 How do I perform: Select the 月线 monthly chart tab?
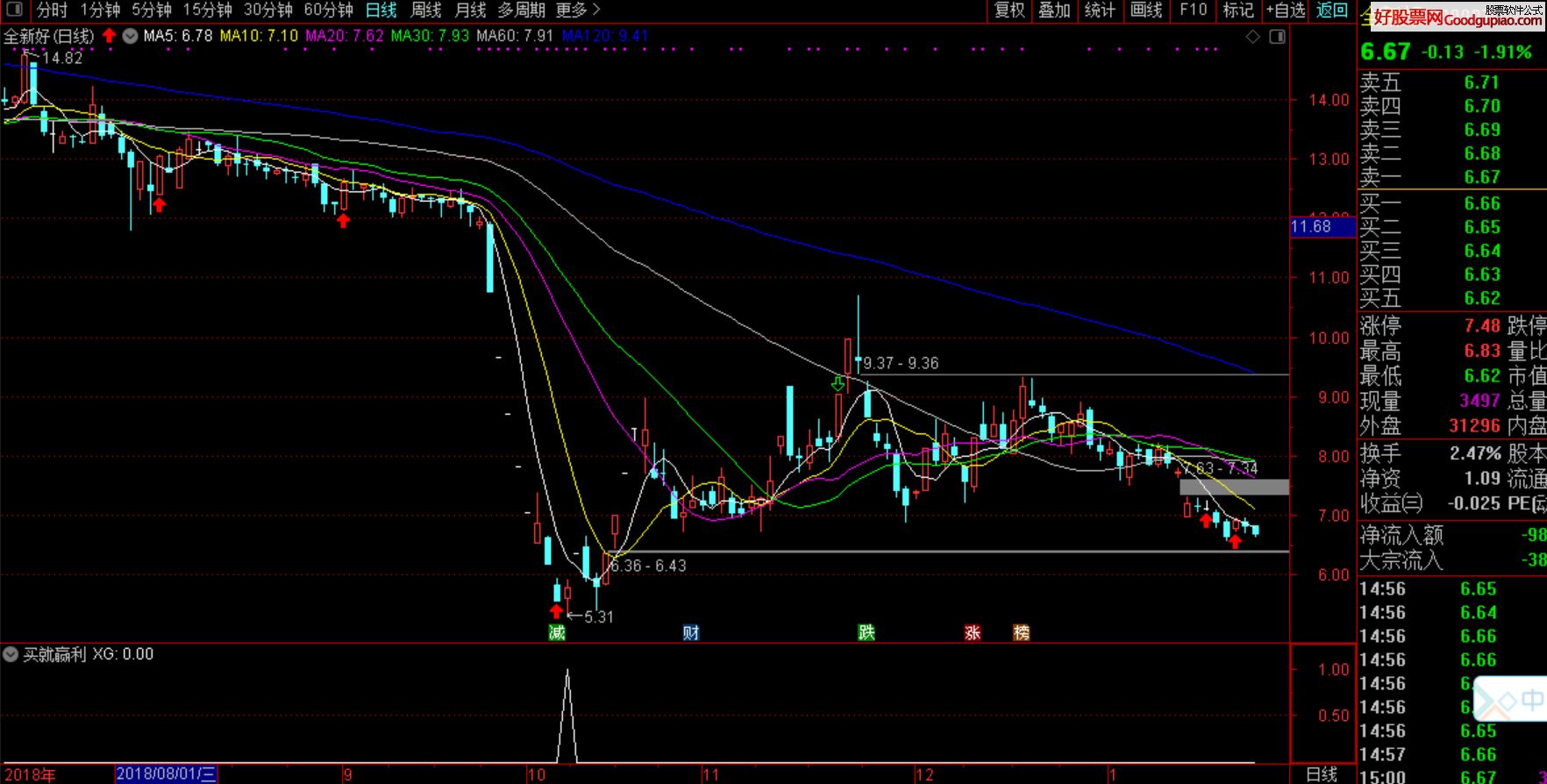click(471, 11)
